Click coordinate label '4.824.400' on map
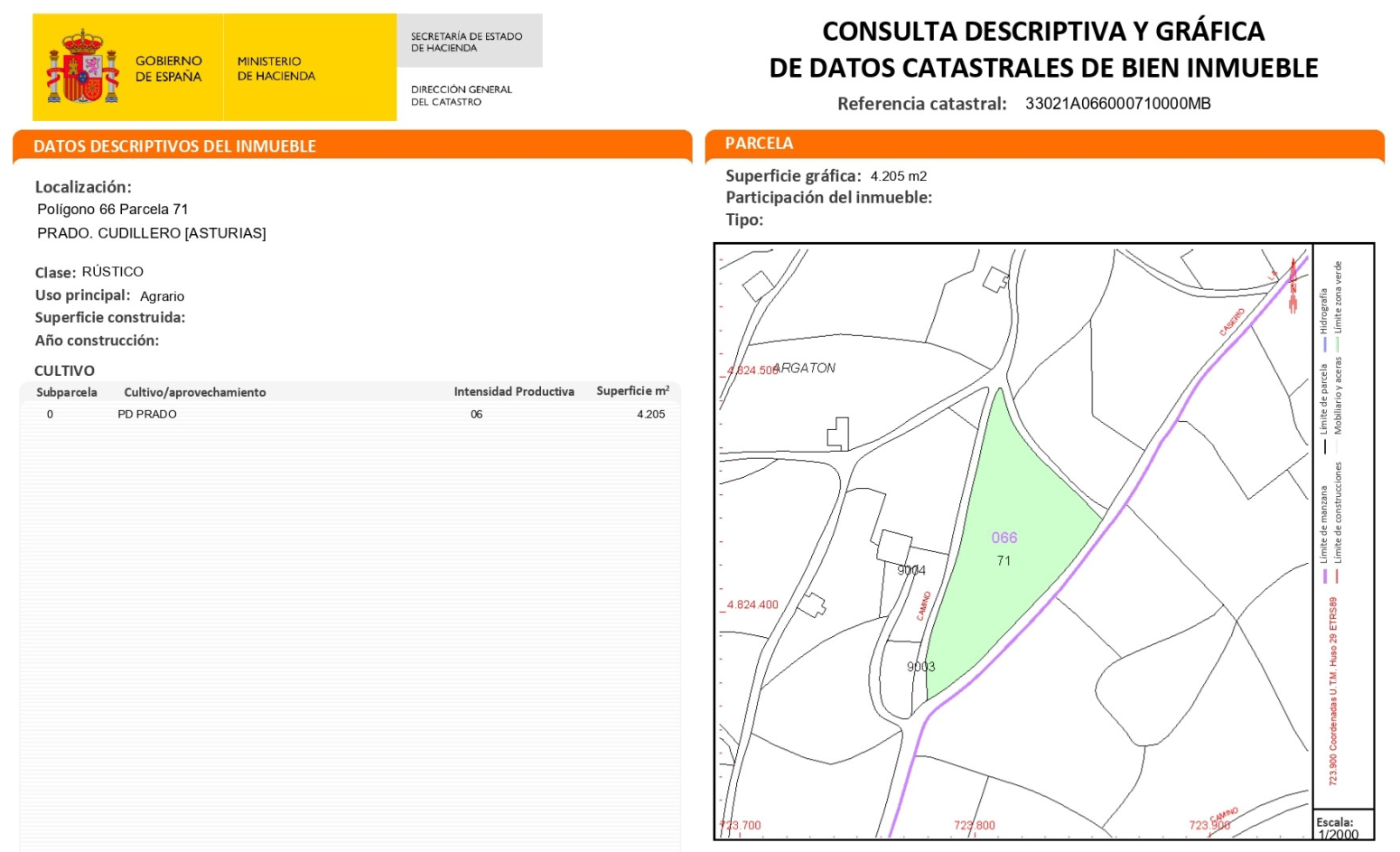Image resolution: width=1400 pixels, height=852 pixels. click(751, 604)
